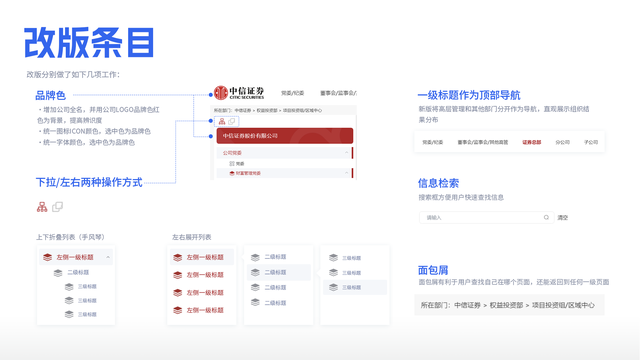Click the large red org-tree icon under 下拉/左右两种操作方式
The height and width of the screenshot is (360, 640).
42,207
